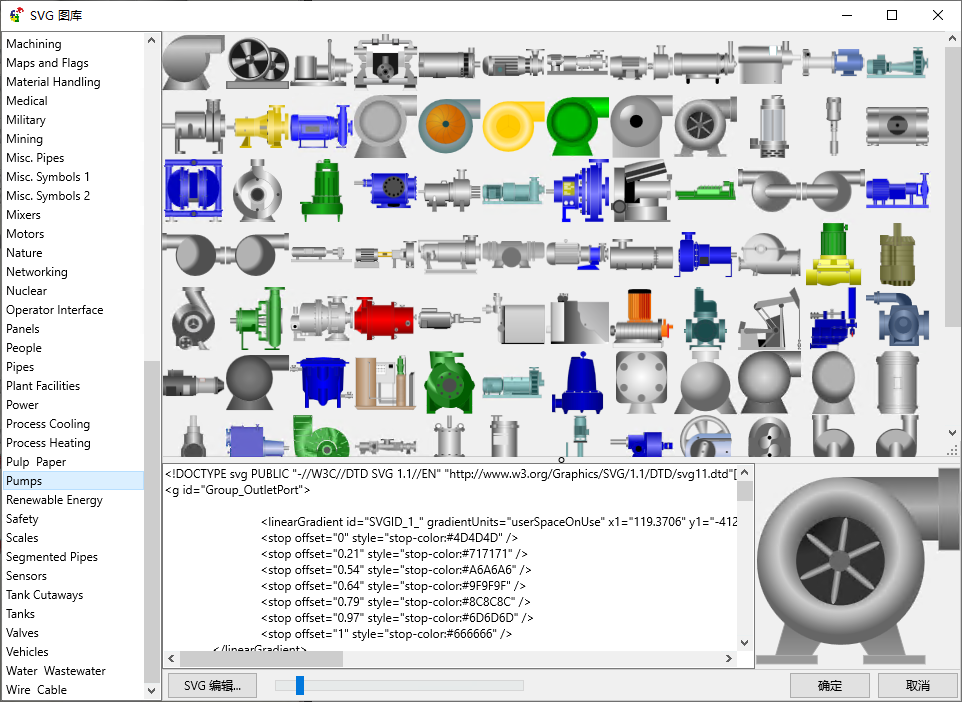Image resolution: width=962 pixels, height=702 pixels.
Task: Select the Sensors category
Action: pos(26,577)
